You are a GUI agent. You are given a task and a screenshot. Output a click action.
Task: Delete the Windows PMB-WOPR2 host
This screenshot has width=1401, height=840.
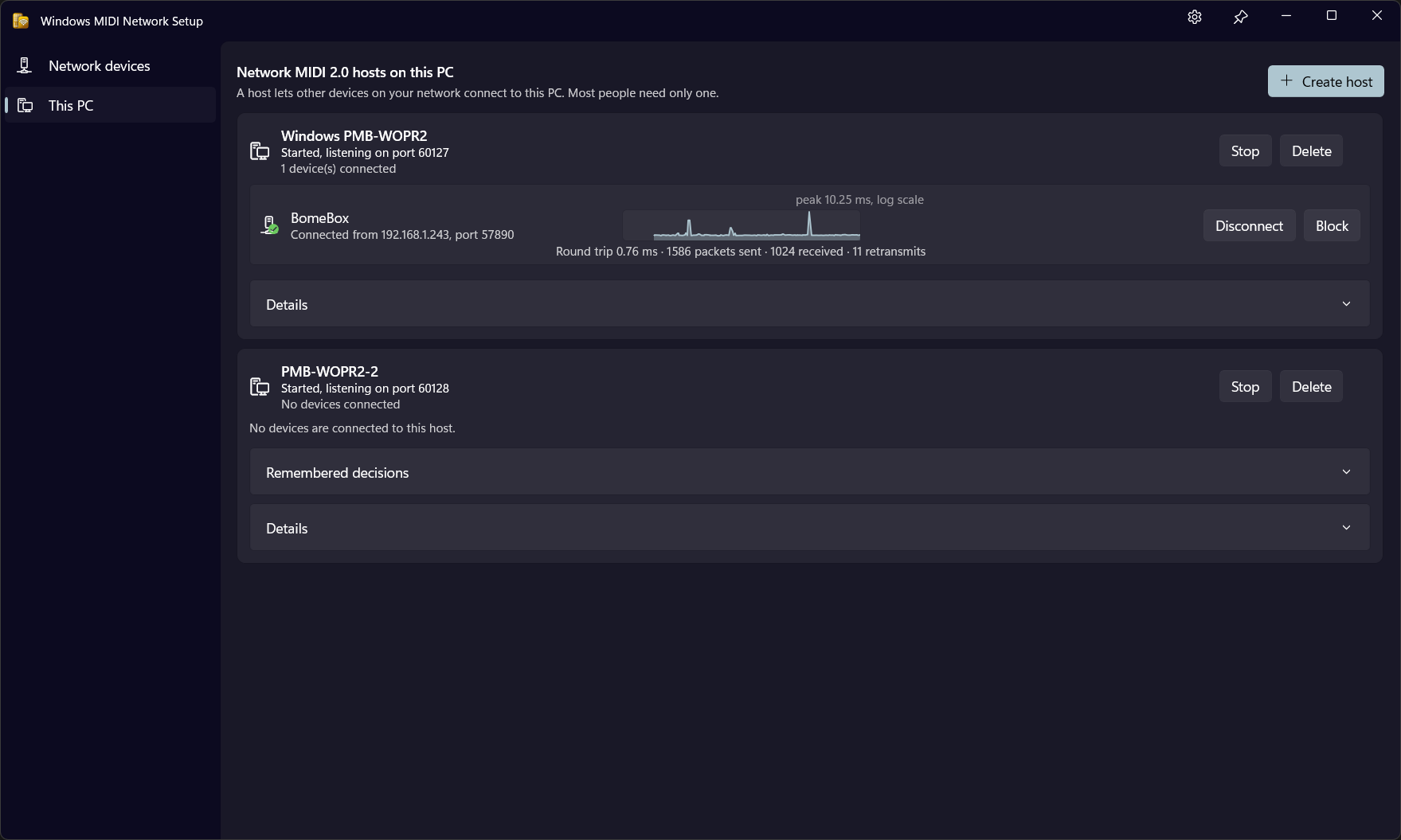click(x=1311, y=150)
